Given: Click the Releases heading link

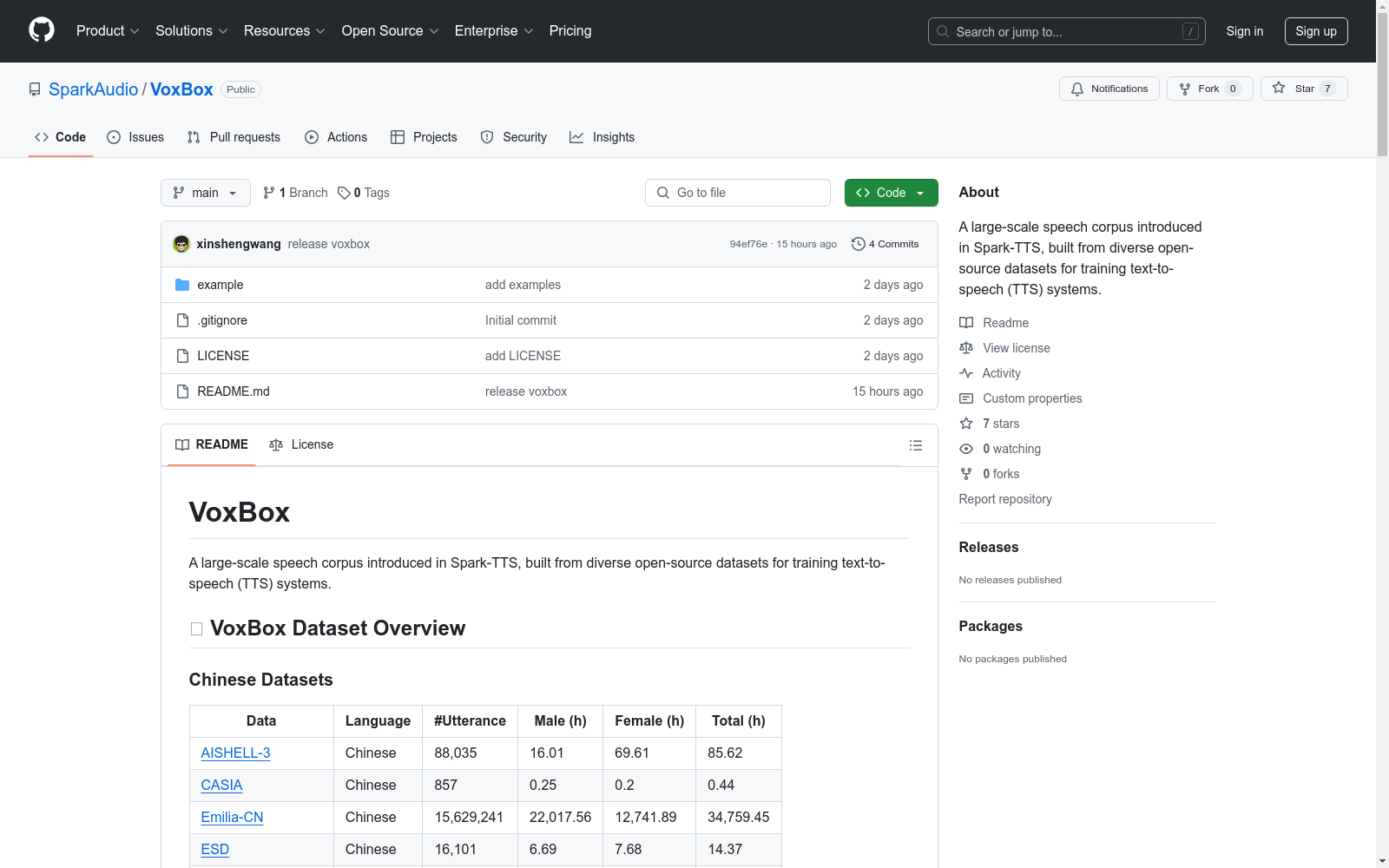Looking at the screenshot, I should tap(989, 547).
